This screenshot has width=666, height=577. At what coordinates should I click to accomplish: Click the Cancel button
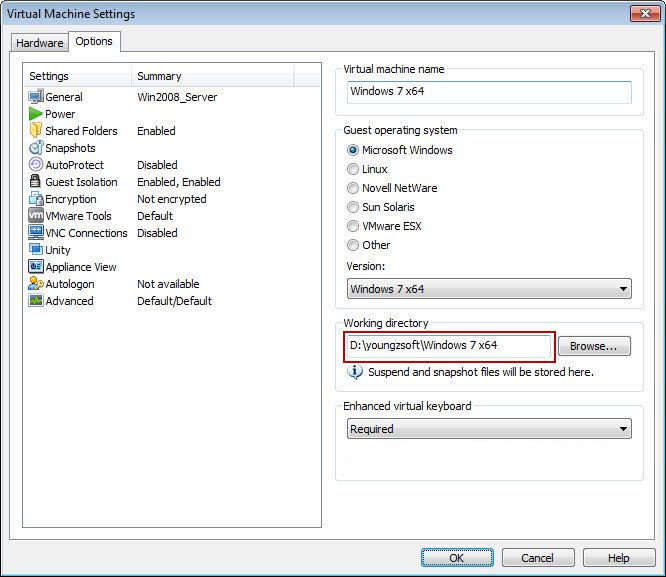538,557
